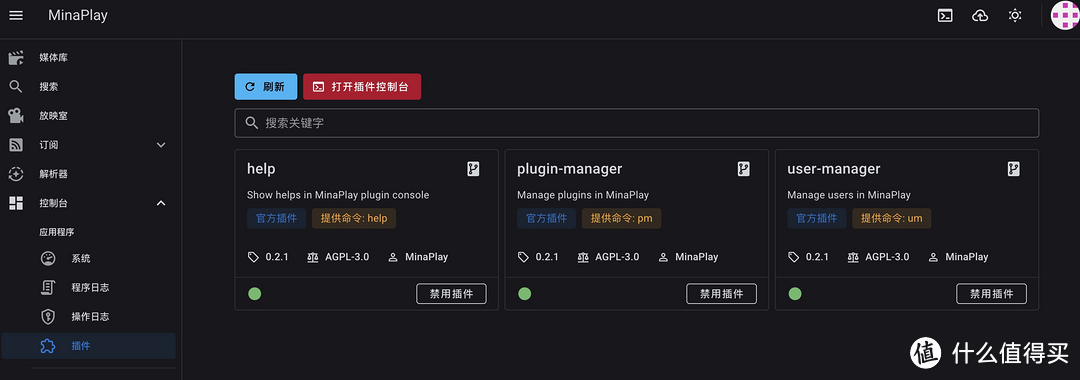Click the 刷新 refresh button
Screen dimensions: 1080x380
pyautogui.click(x=266, y=87)
